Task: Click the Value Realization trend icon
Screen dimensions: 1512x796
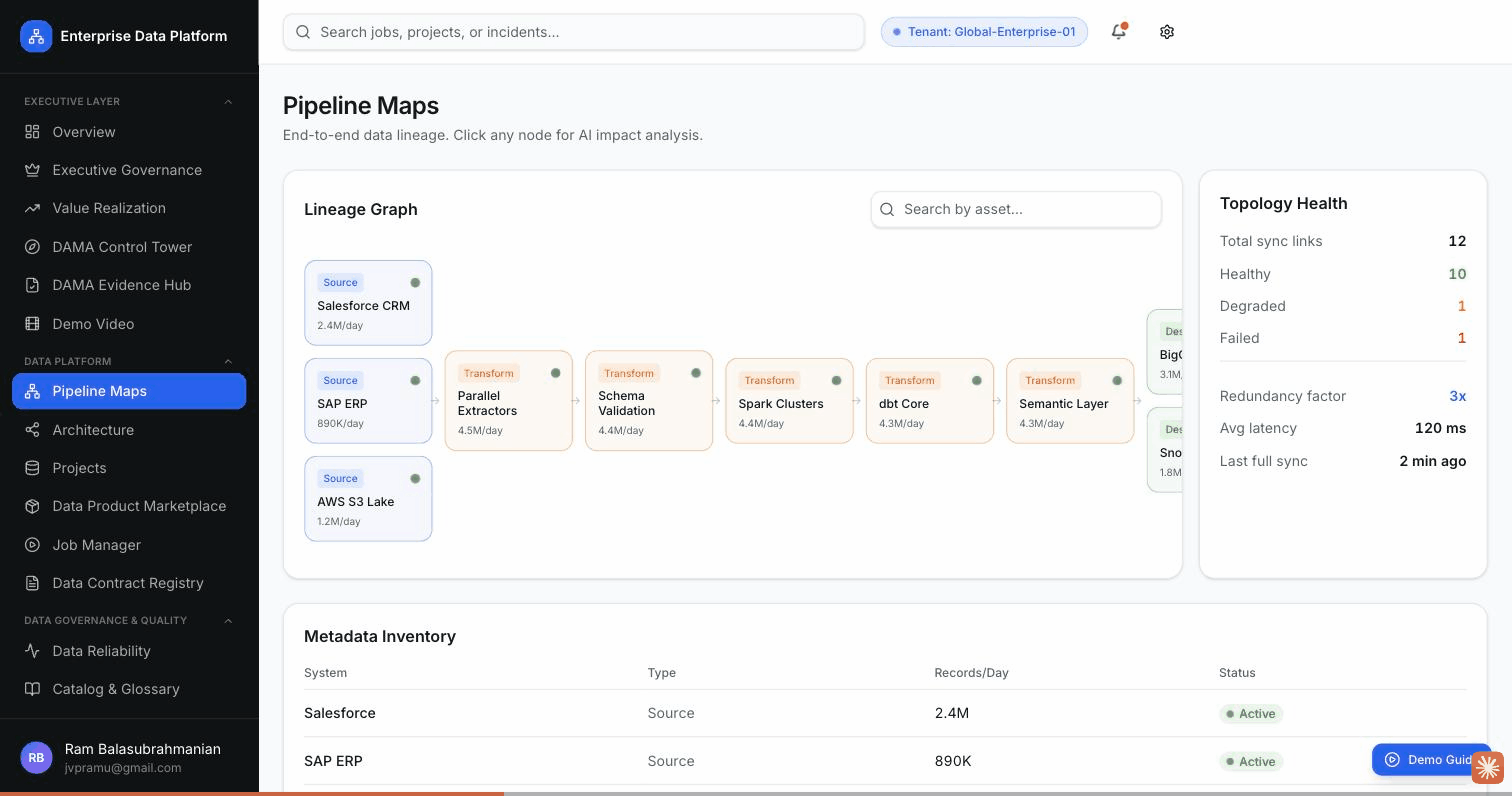Action: (32, 208)
